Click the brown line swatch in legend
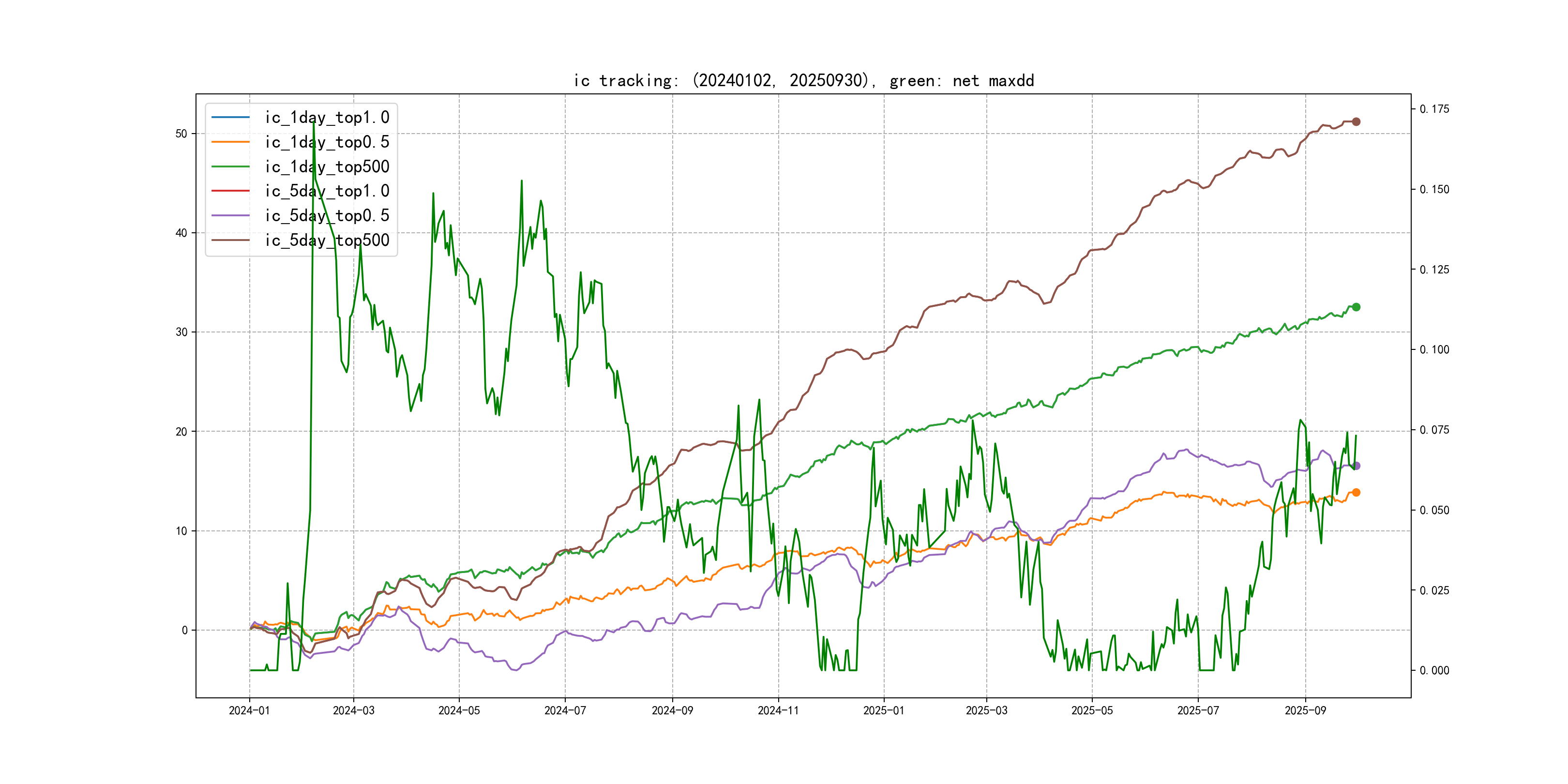 click(230, 241)
